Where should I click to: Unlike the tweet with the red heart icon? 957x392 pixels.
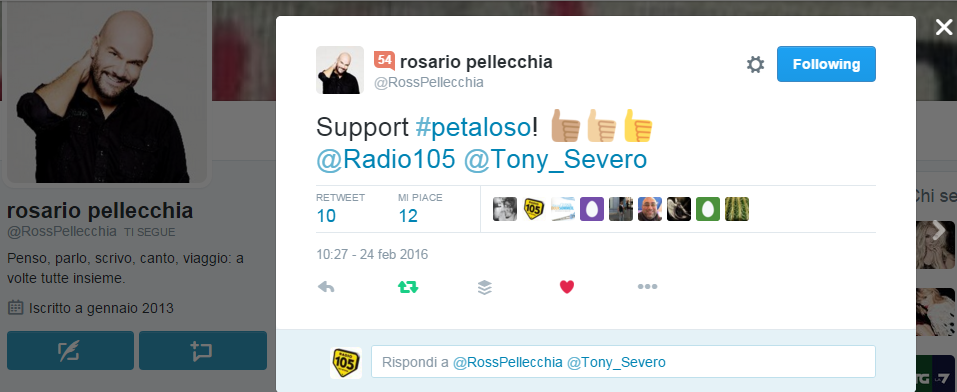click(x=567, y=286)
